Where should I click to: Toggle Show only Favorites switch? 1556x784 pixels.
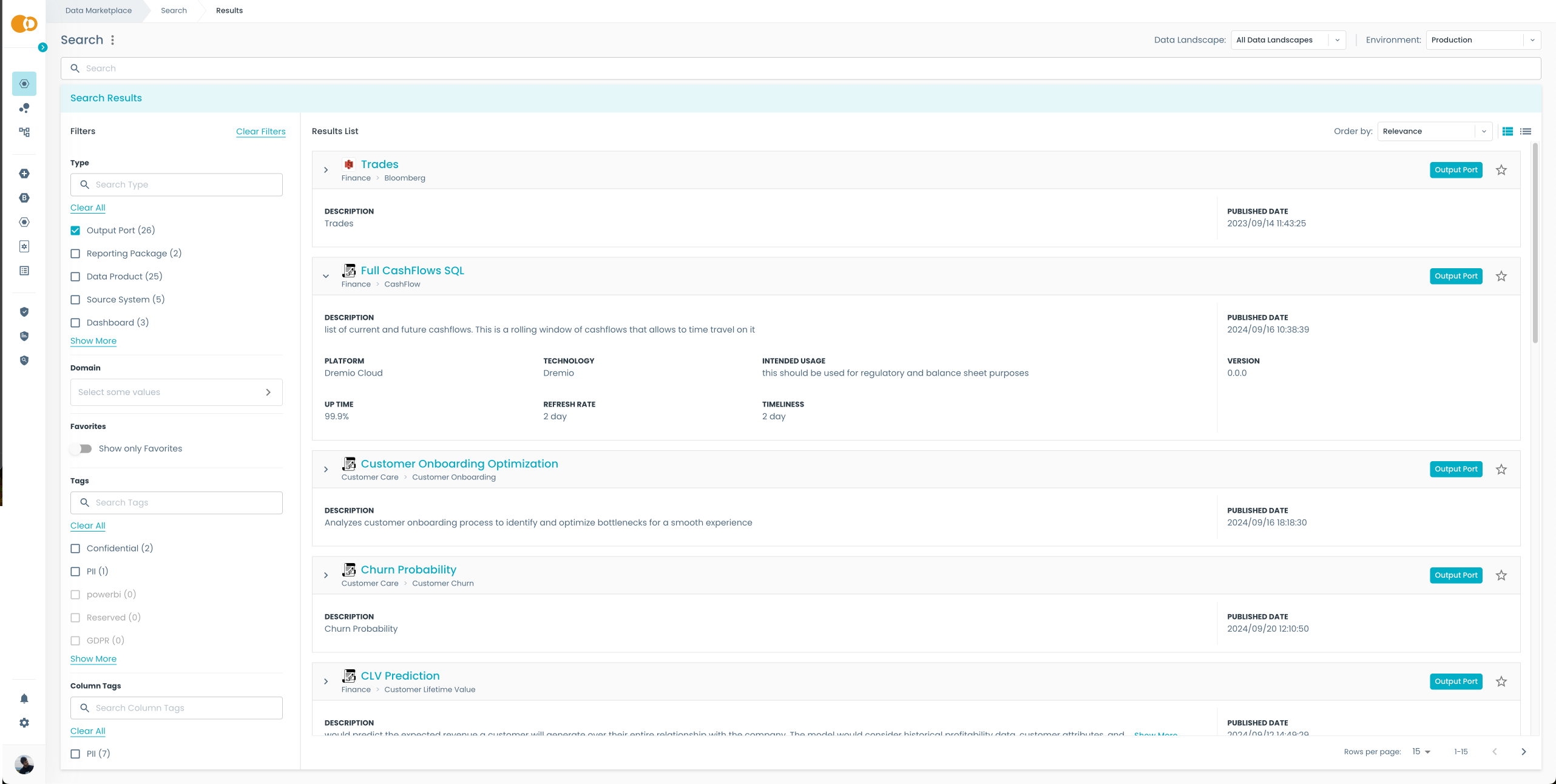click(81, 448)
